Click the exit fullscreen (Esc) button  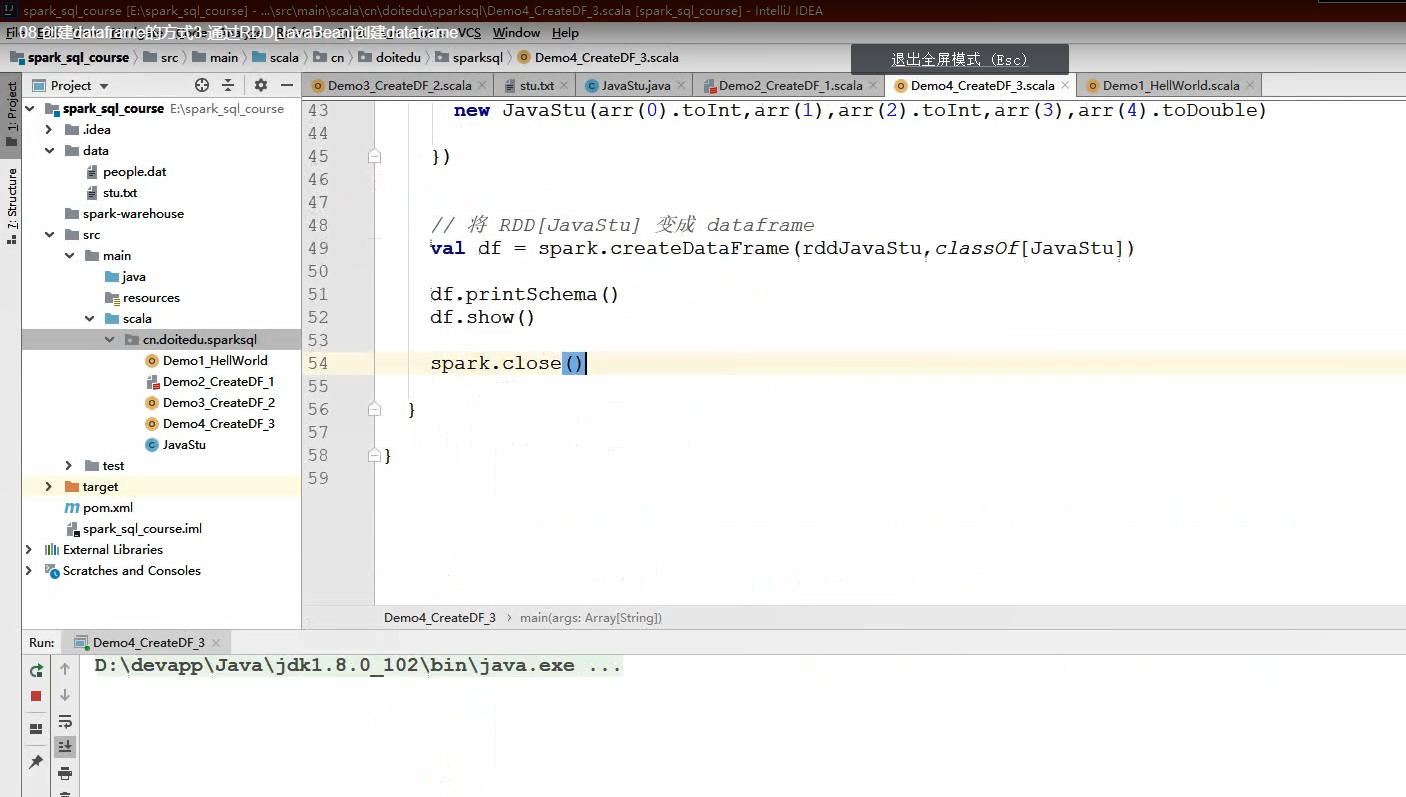[960, 59]
